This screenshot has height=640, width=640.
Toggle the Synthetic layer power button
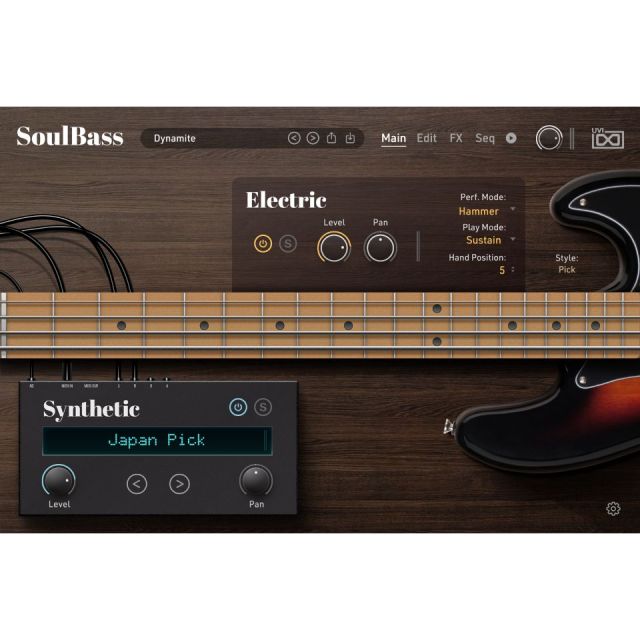(x=238, y=407)
